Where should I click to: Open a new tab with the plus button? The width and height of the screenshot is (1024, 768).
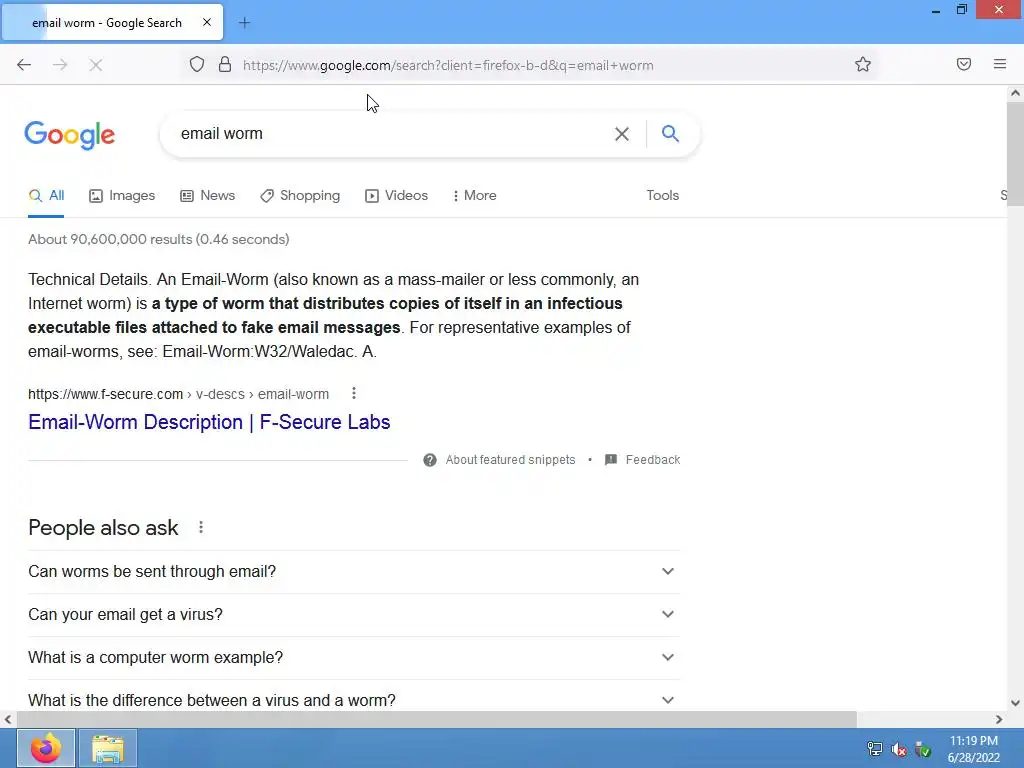click(244, 23)
